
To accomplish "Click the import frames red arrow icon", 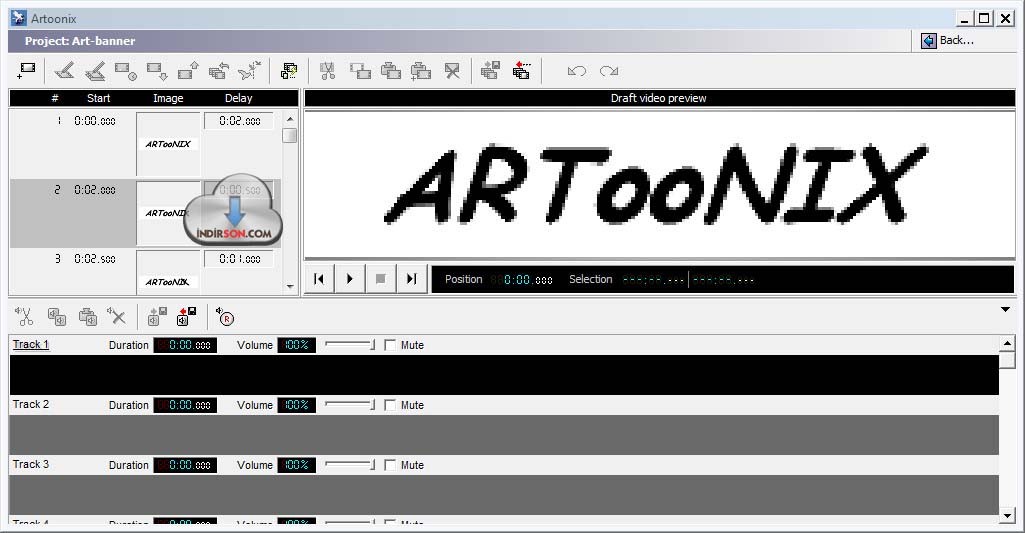I will coord(522,71).
